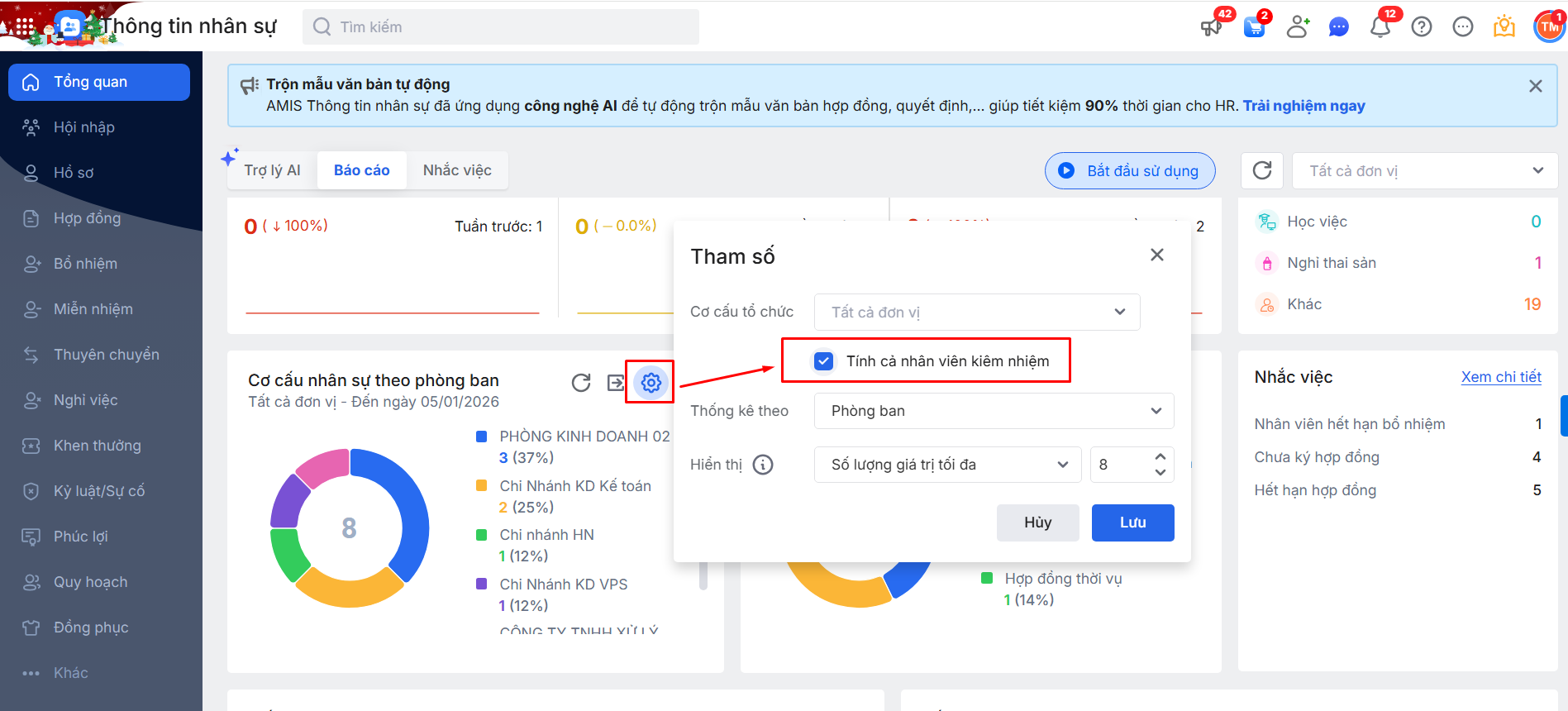Open the help question mark icon
This screenshot has height=711, width=1568.
[x=1421, y=27]
